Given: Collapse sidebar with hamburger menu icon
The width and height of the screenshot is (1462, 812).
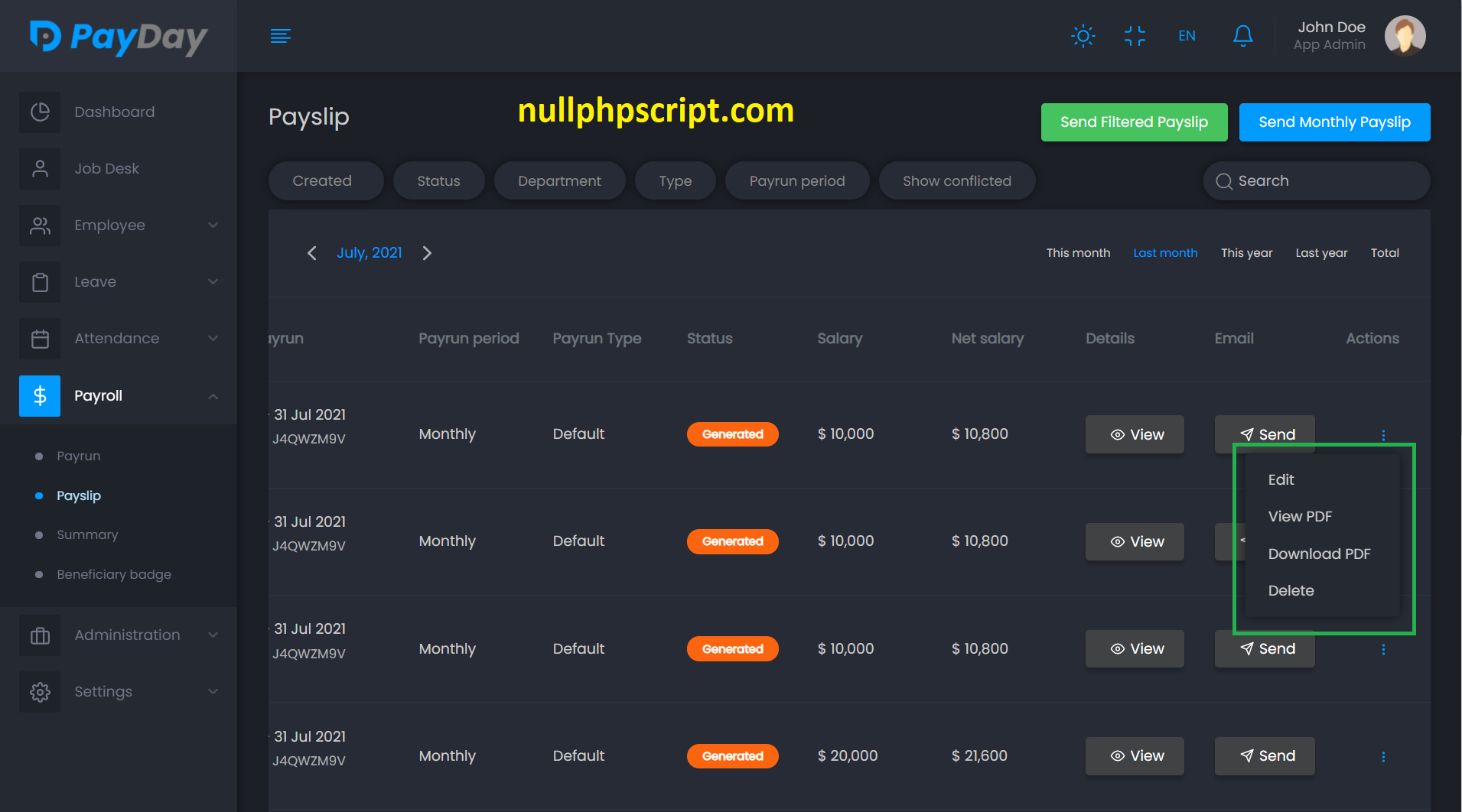Looking at the screenshot, I should (281, 36).
